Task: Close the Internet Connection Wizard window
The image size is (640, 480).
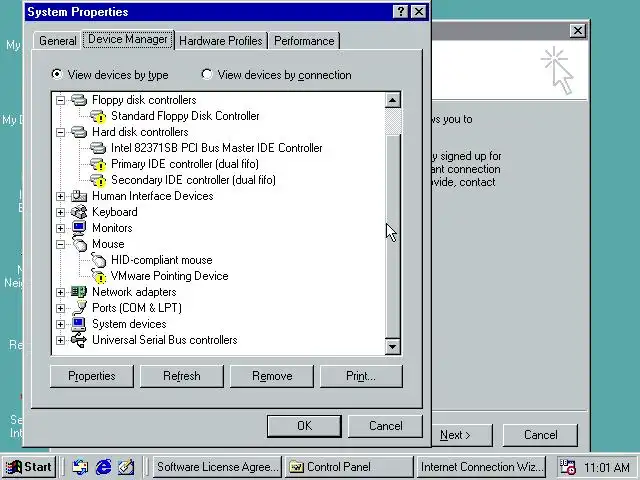Action: tap(578, 31)
